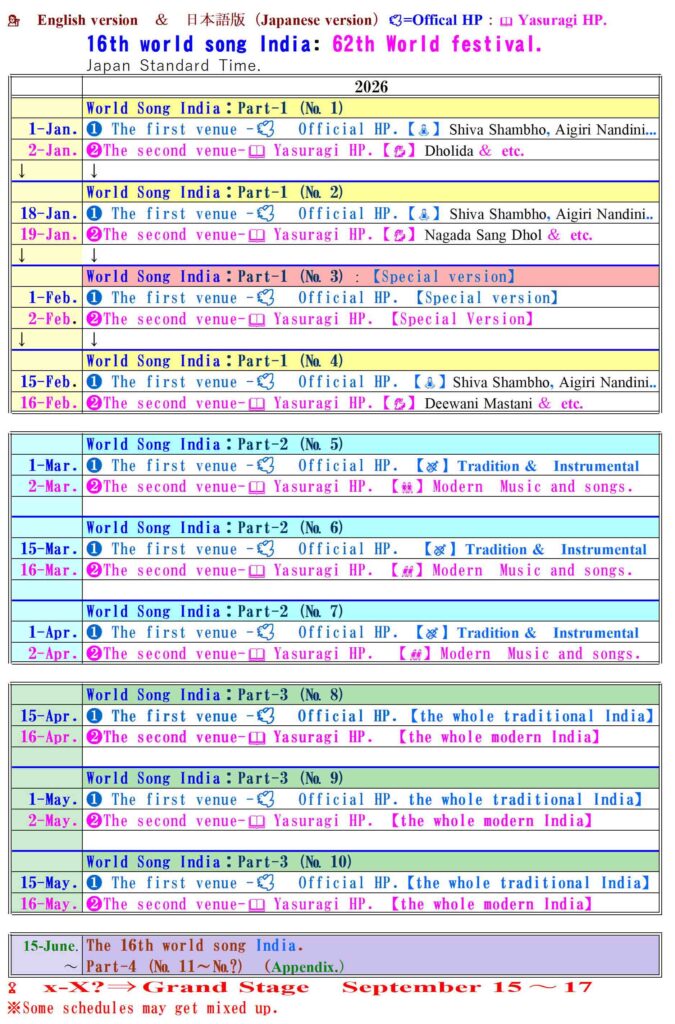Click the pointing hand icon in 1-Jan. row
Image resolution: width=675 pixels, height=1024 pixels.
pos(265,129)
